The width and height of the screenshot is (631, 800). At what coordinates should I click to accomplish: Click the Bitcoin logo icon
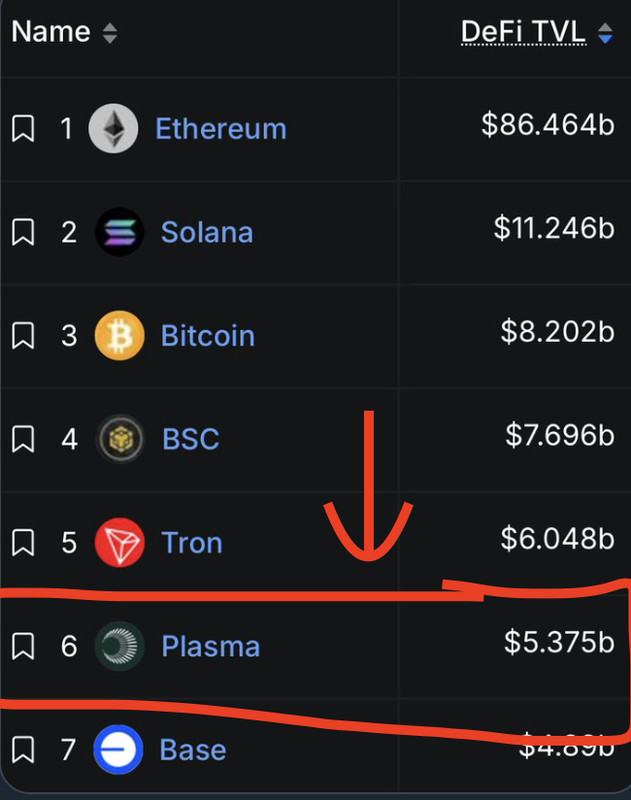119,336
